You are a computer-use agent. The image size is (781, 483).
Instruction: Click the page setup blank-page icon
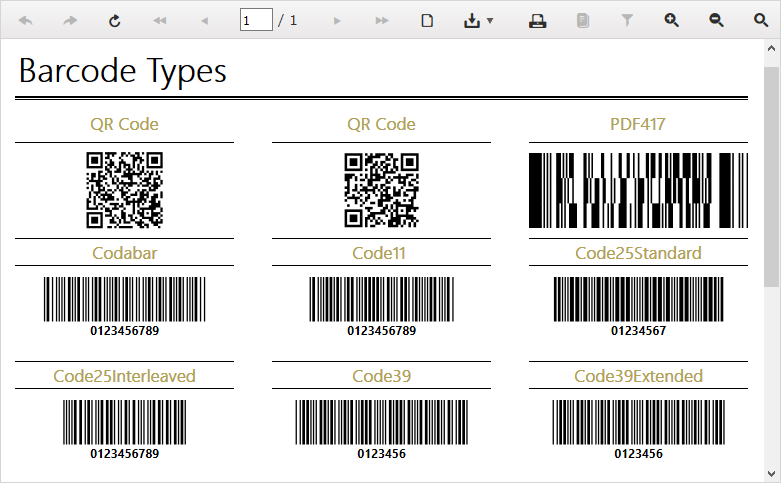click(427, 20)
